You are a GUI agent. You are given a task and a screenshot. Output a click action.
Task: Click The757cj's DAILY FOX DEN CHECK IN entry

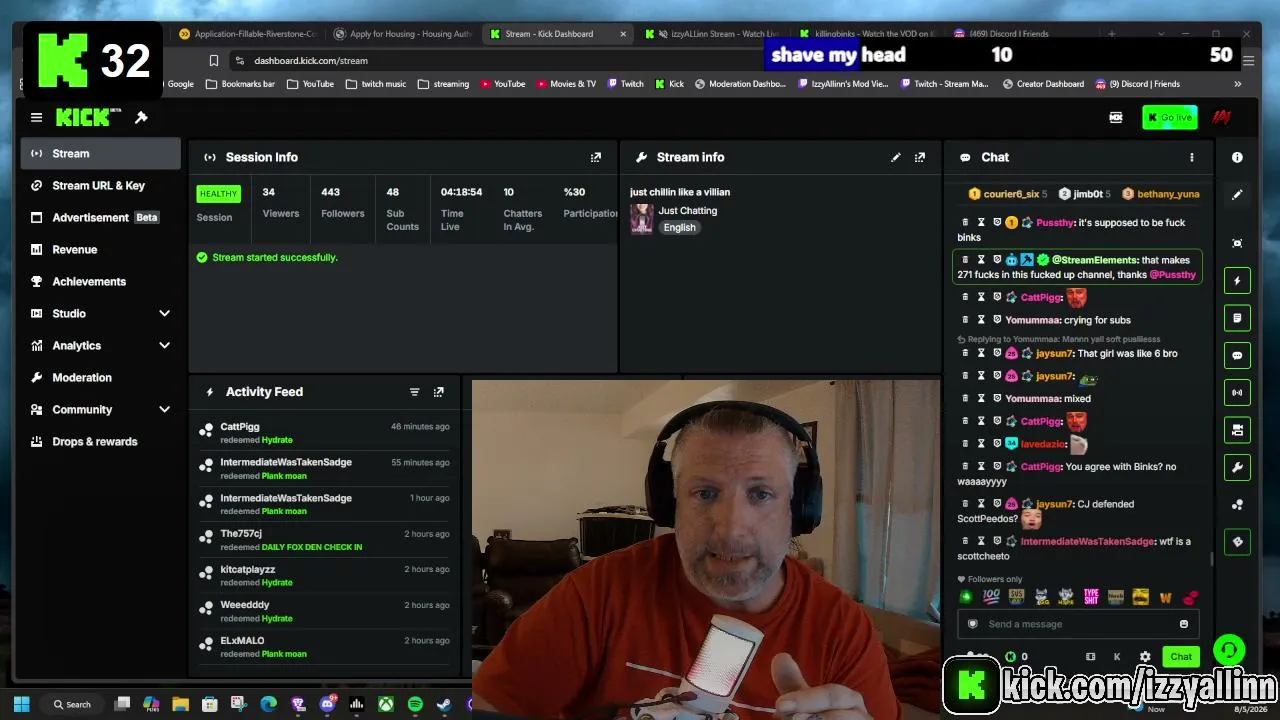pyautogui.click(x=325, y=540)
